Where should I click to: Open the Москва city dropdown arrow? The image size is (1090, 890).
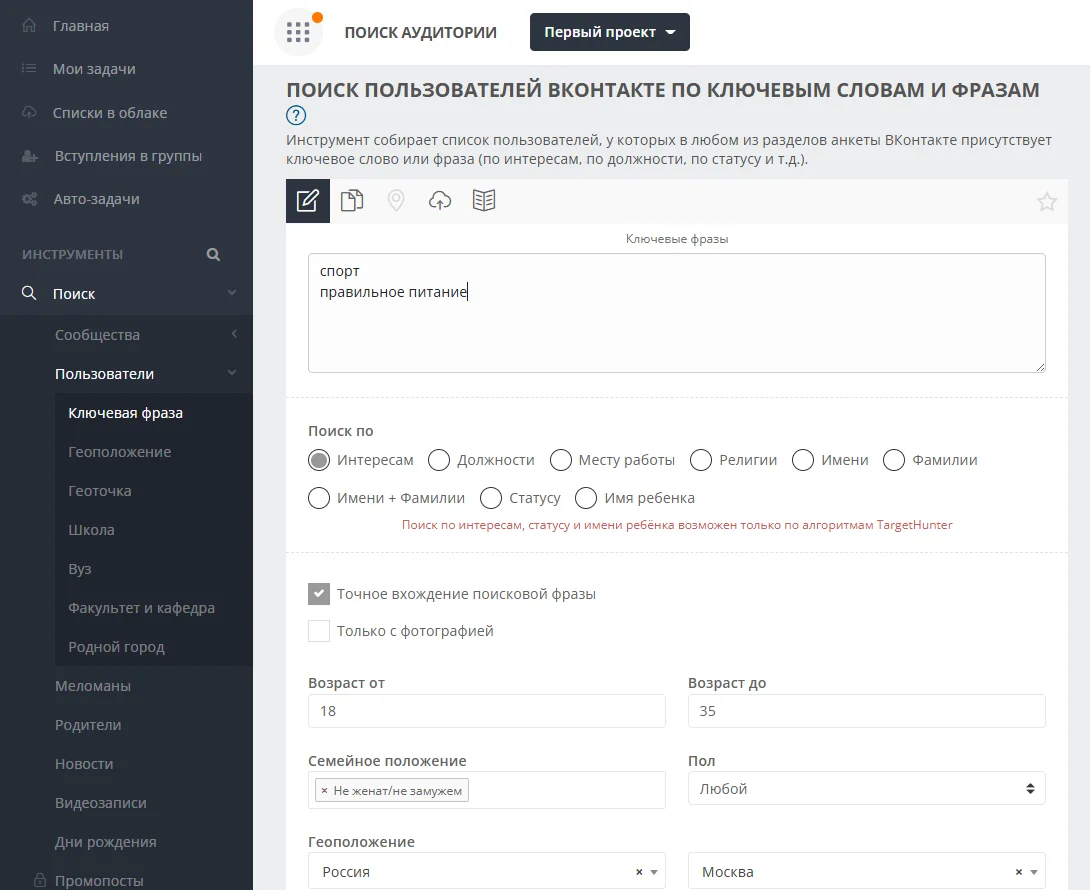click(x=1034, y=872)
